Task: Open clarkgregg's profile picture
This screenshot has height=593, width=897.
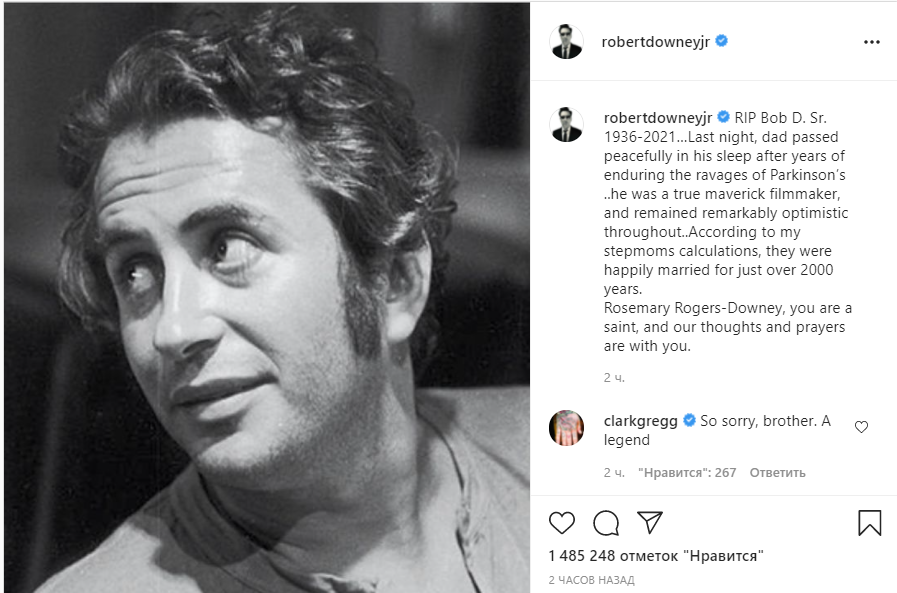Action: coord(567,427)
